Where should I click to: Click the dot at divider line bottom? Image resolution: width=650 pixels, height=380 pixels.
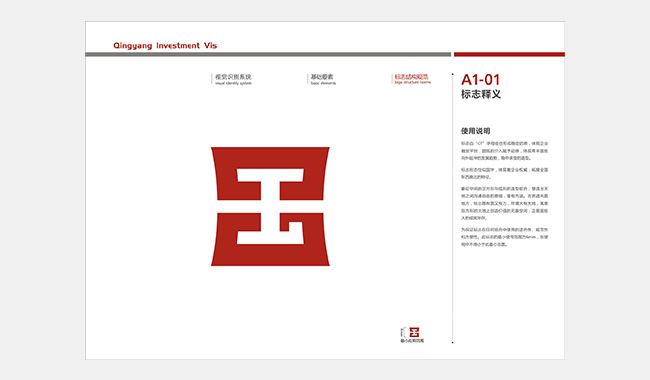pyautogui.click(x=452, y=342)
